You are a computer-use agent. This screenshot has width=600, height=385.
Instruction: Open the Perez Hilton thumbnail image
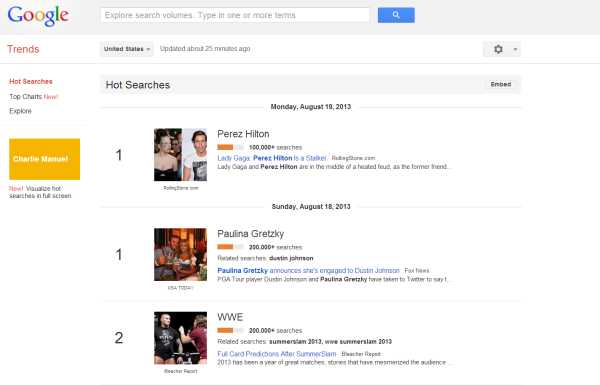(x=180, y=155)
